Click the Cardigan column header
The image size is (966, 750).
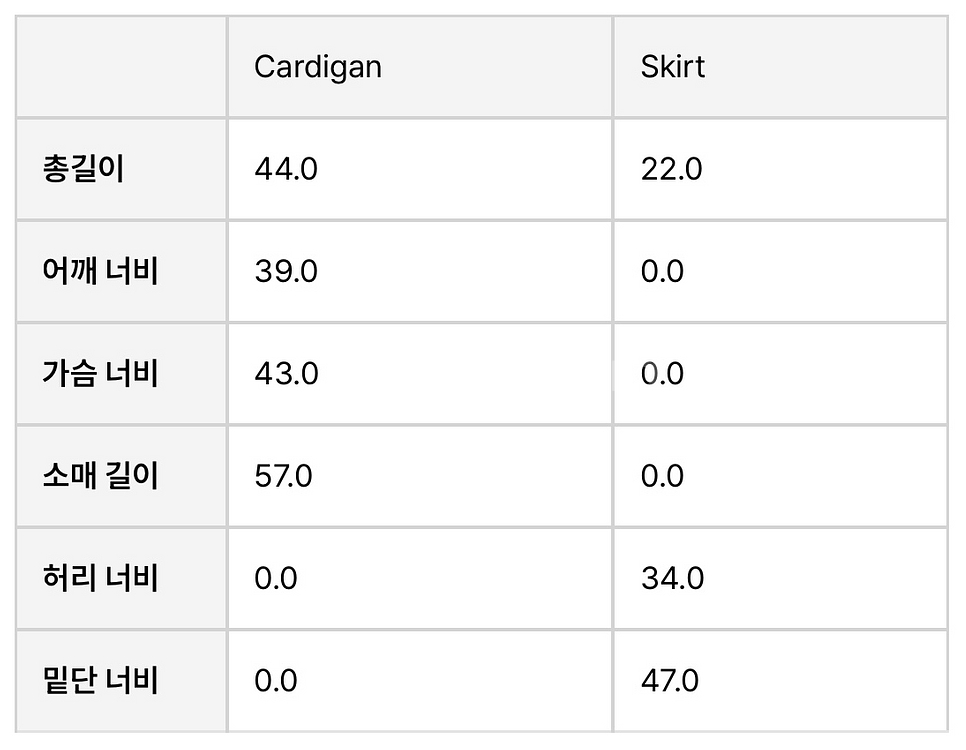pyautogui.click(x=318, y=67)
